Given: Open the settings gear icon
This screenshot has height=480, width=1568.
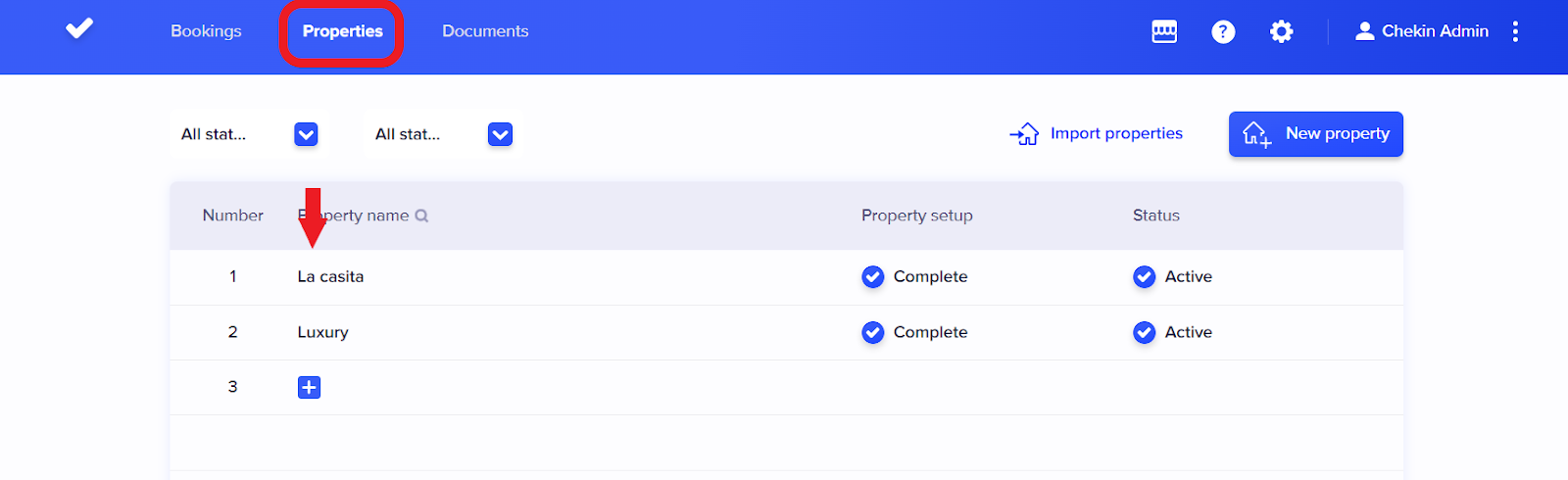Looking at the screenshot, I should tap(1281, 31).
